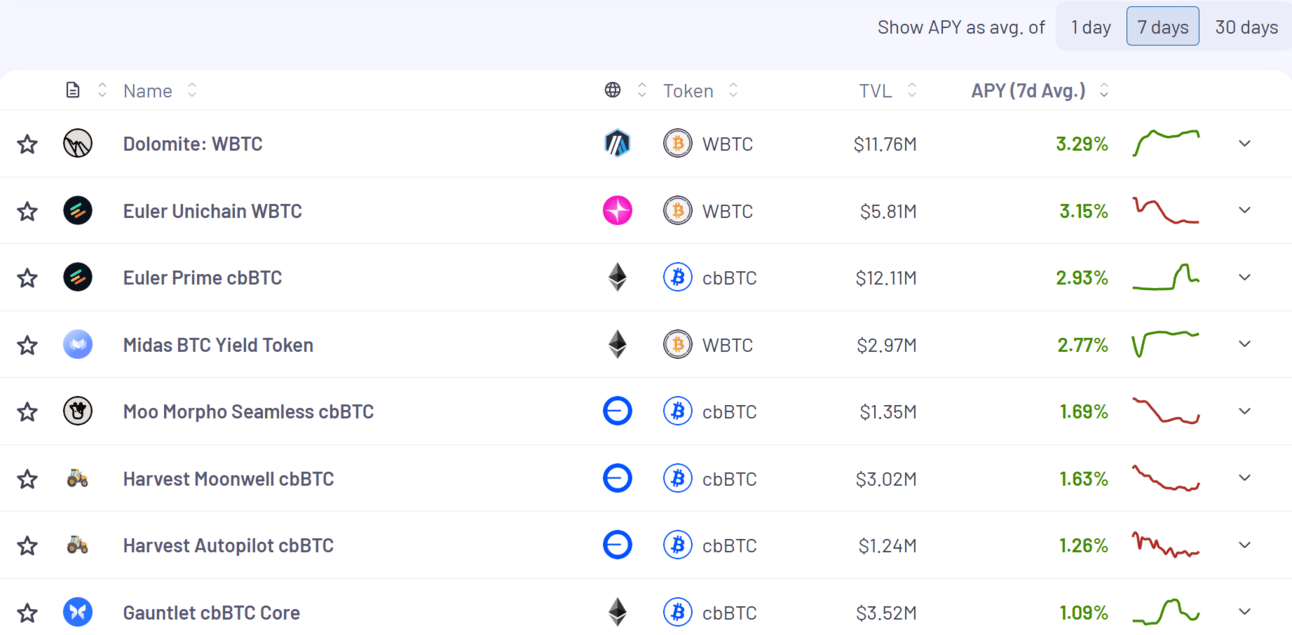Click the Midas BTC Yield Token logo

78,345
